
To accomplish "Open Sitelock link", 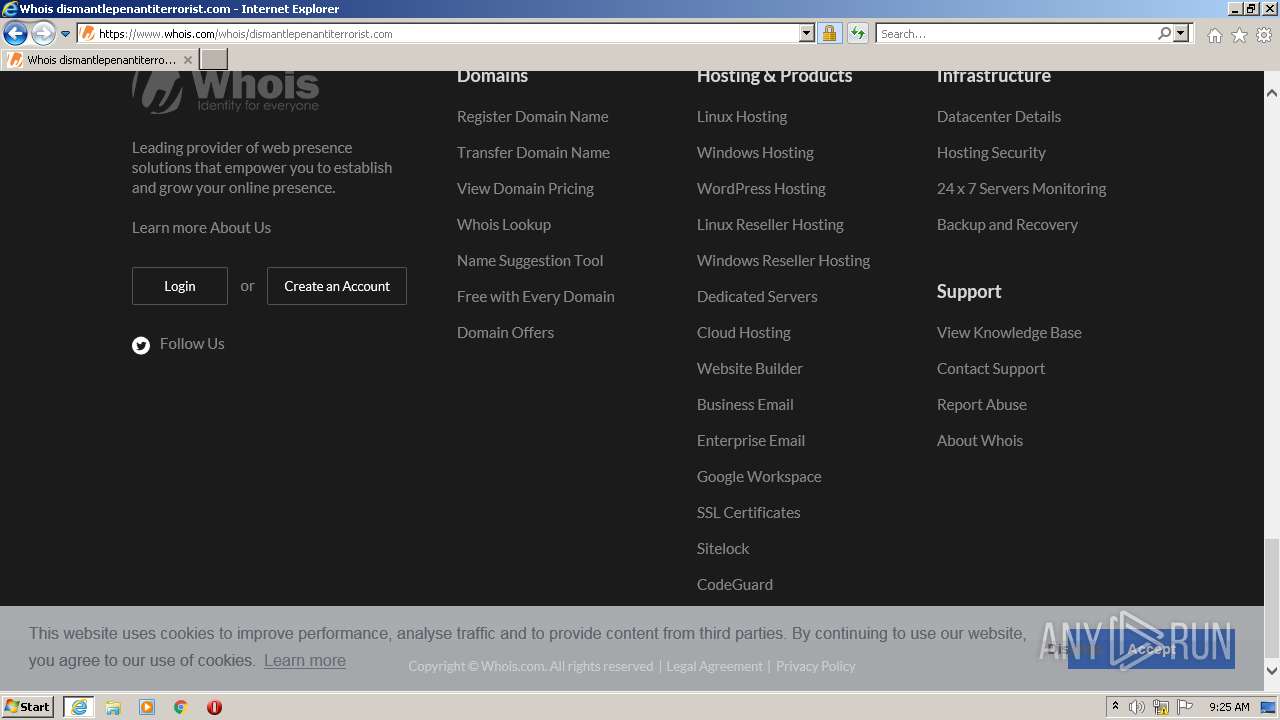I will tap(723, 549).
